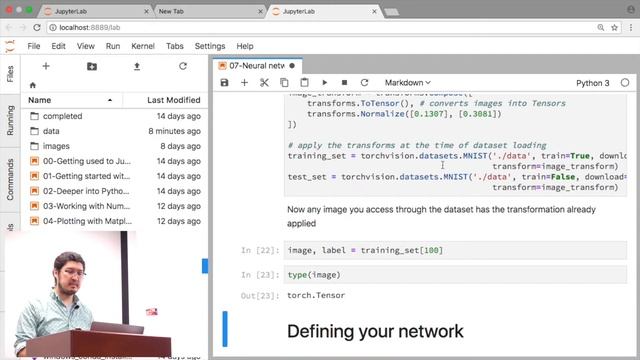This screenshot has width=640, height=360.
Task: Close the New Tab browser tab
Action: tap(260, 11)
